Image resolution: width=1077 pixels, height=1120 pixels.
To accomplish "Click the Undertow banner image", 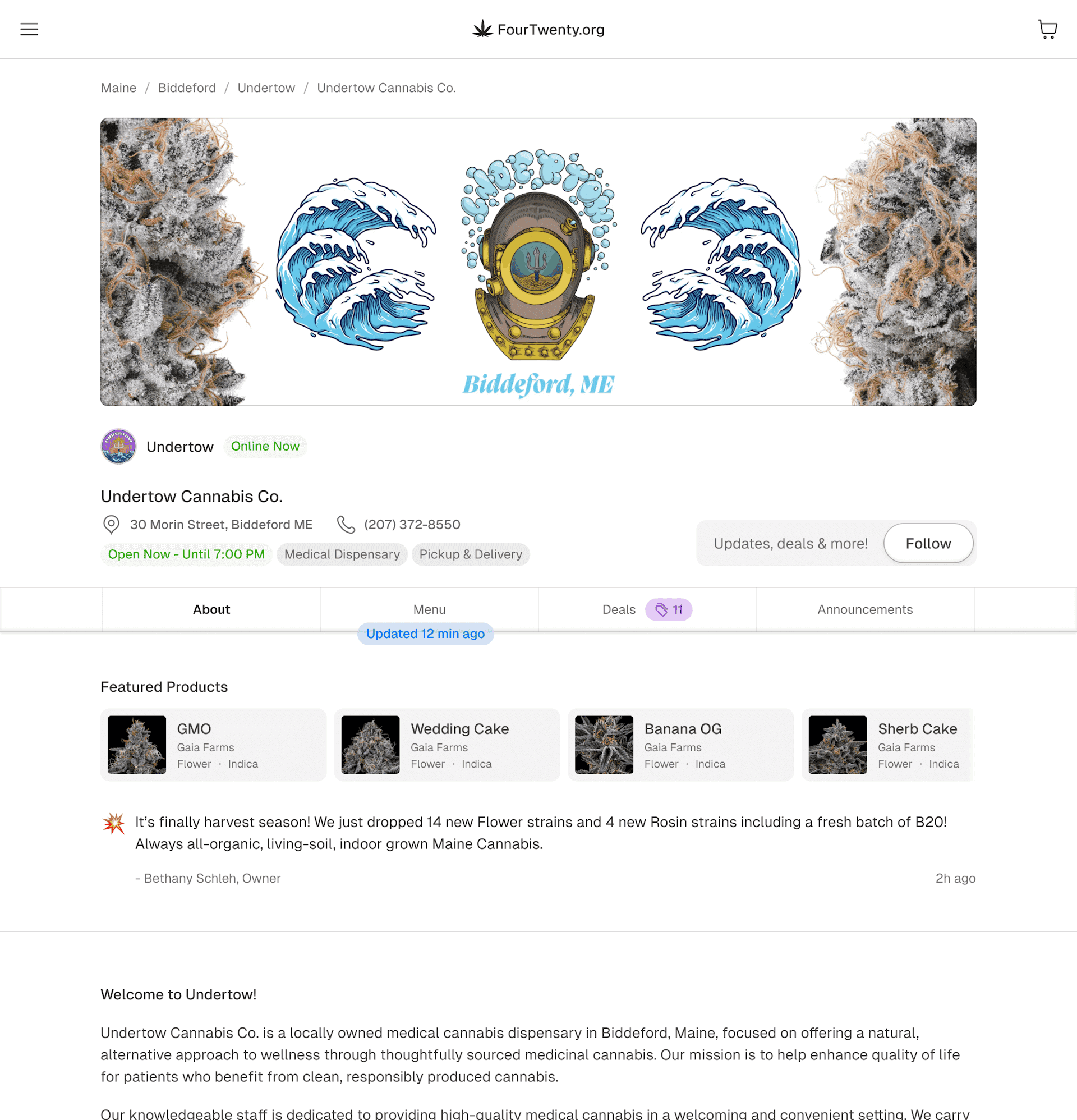I will (538, 262).
